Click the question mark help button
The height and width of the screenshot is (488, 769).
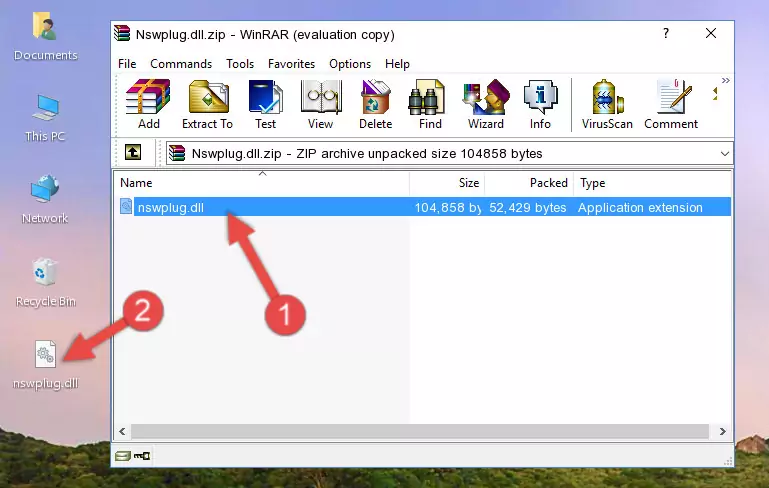[x=666, y=33]
